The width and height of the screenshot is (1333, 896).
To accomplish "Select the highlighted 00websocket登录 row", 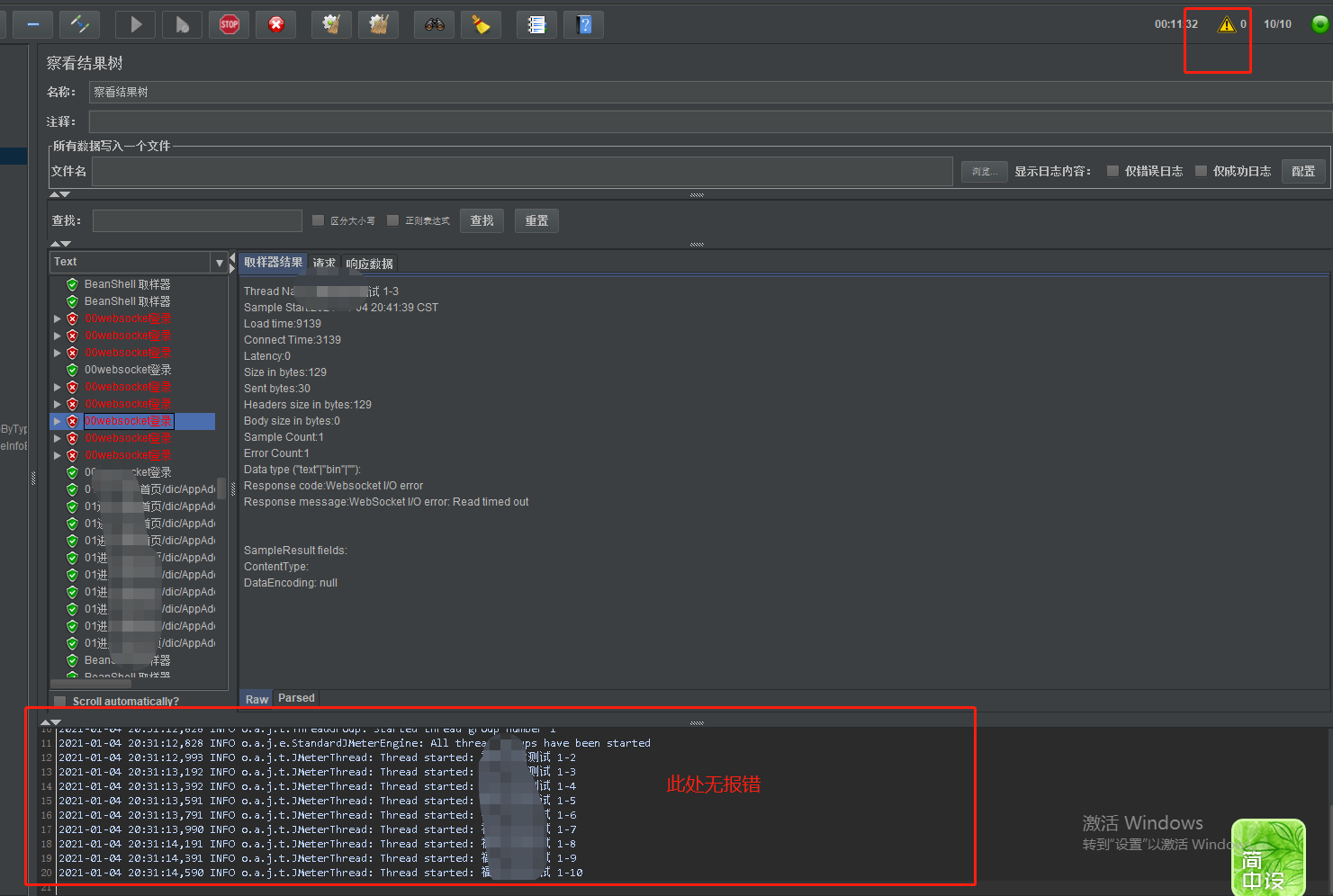I will pos(132,421).
